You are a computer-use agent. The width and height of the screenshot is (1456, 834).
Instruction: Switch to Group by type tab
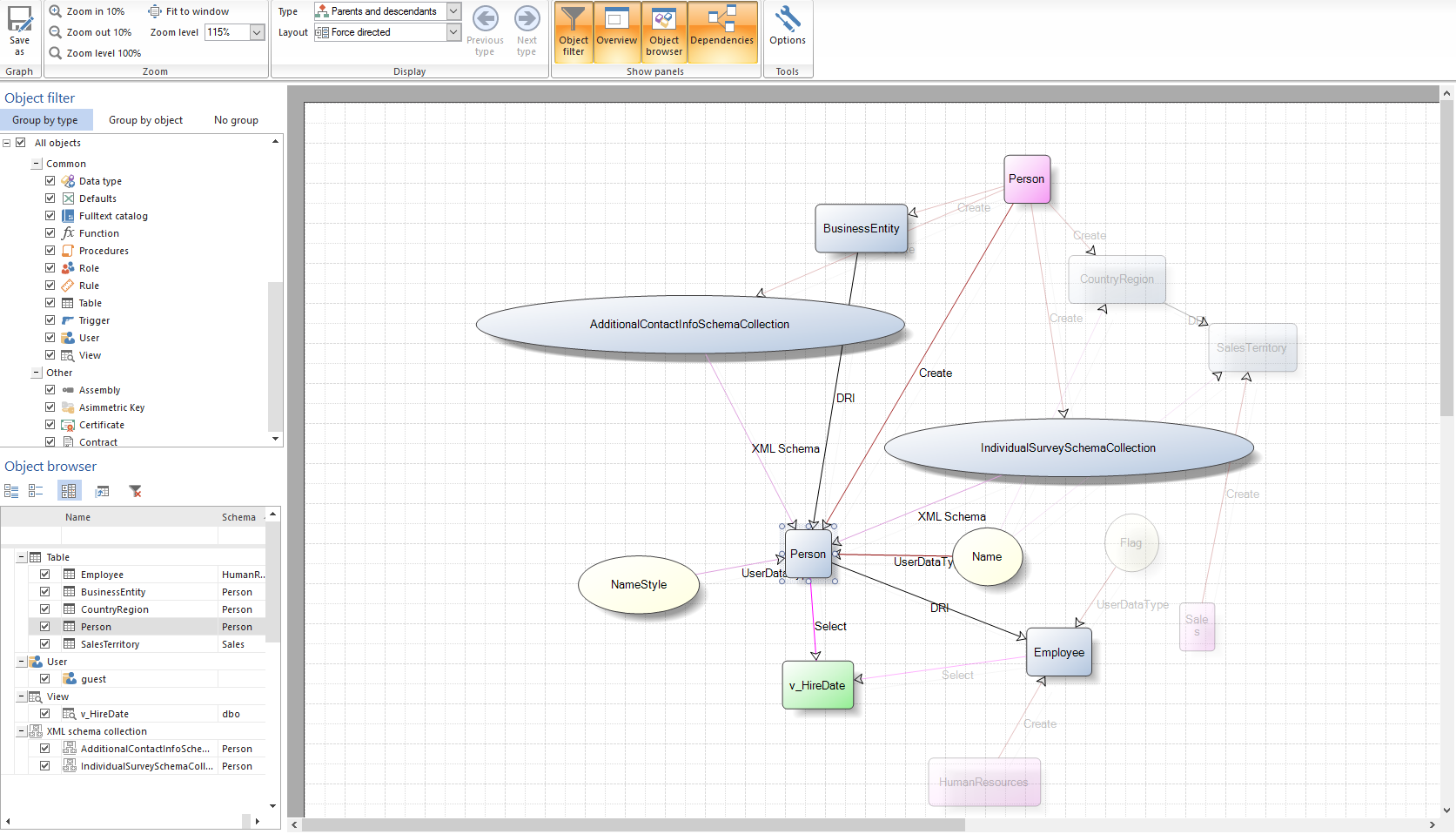pos(45,120)
